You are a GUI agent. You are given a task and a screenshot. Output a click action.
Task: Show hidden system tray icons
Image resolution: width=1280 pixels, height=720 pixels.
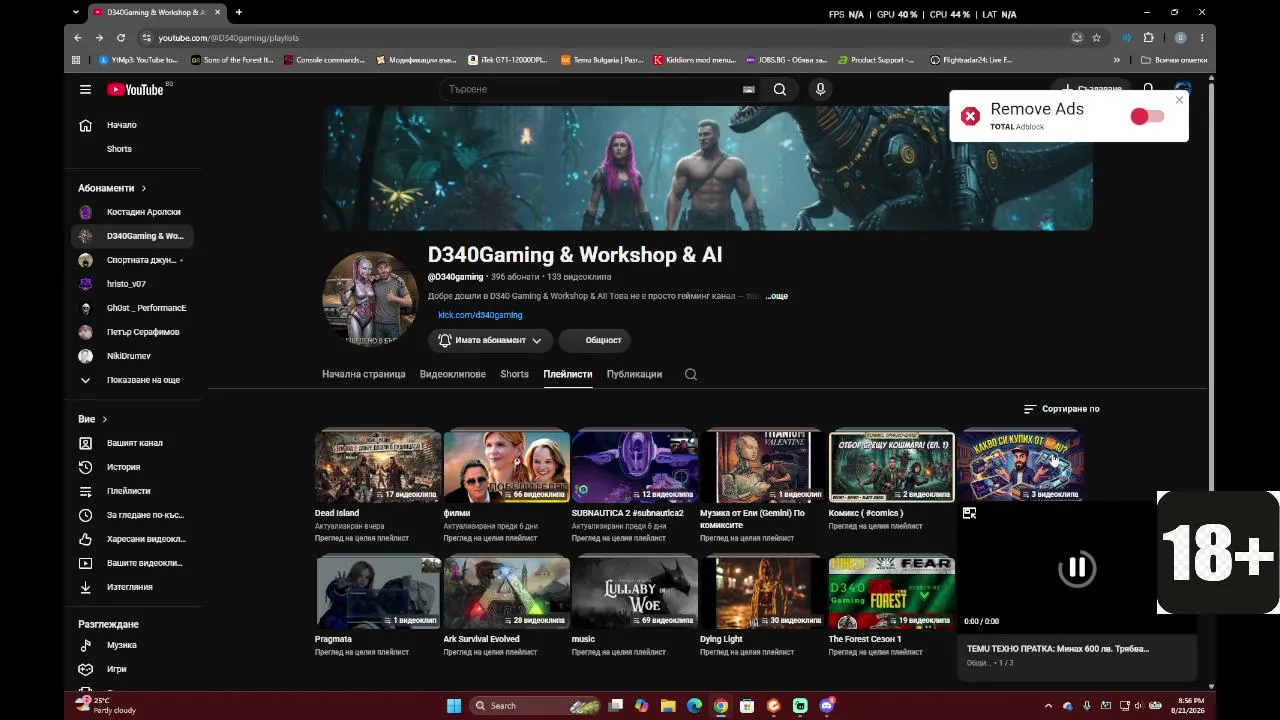coord(1048,706)
